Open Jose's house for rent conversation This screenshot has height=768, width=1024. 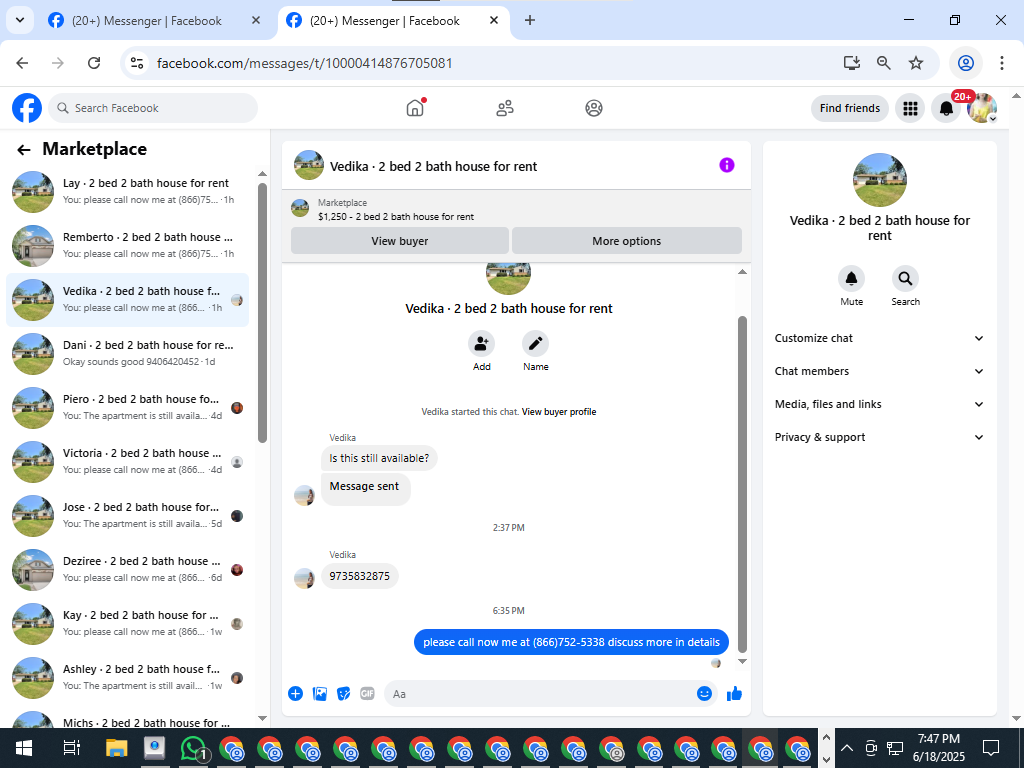click(x=127, y=515)
